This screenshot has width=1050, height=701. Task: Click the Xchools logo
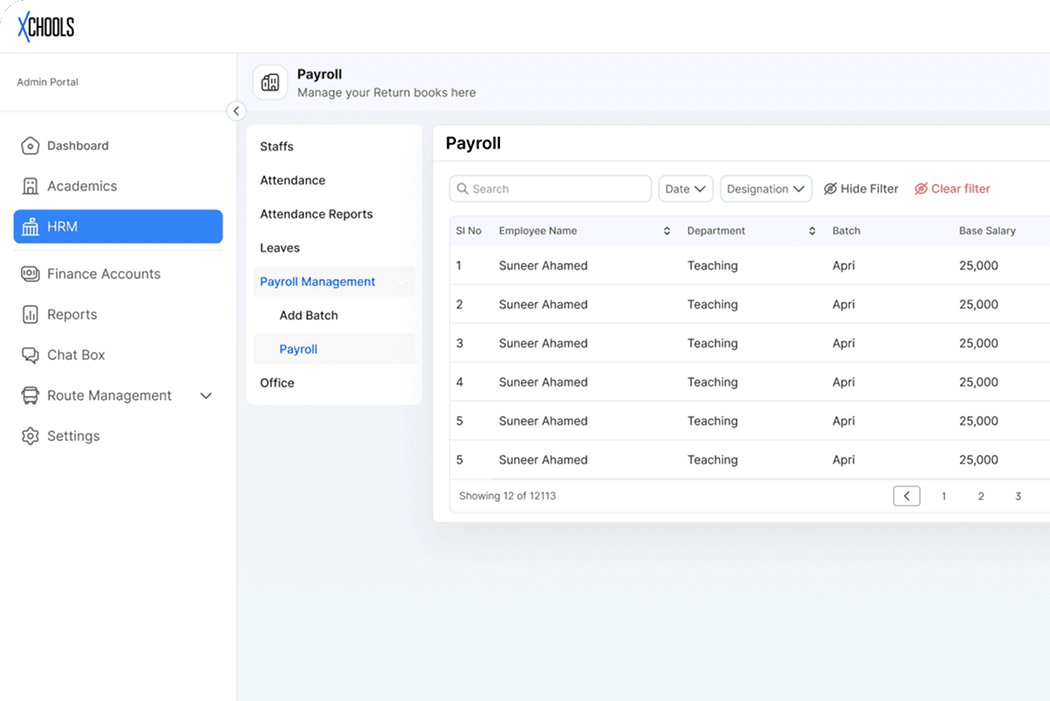tap(46, 27)
